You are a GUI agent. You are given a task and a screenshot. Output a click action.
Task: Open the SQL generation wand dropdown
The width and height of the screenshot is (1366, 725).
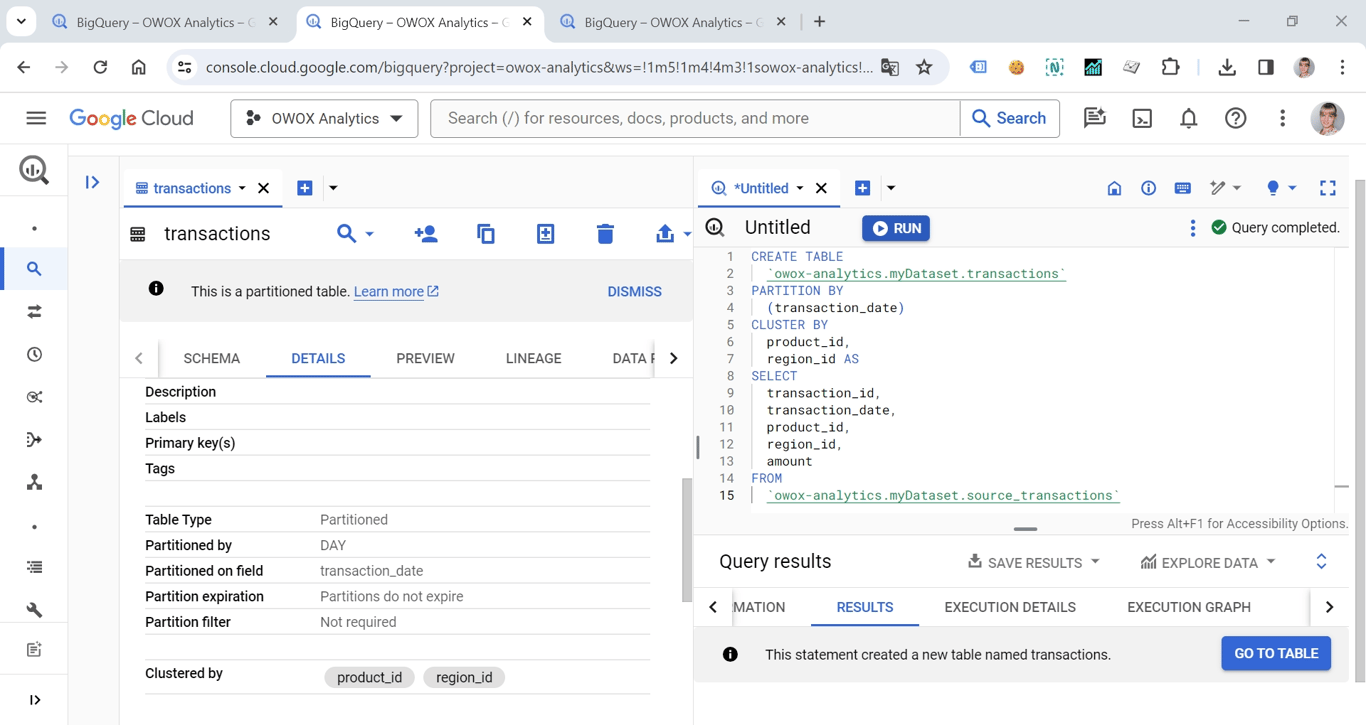(1225, 188)
